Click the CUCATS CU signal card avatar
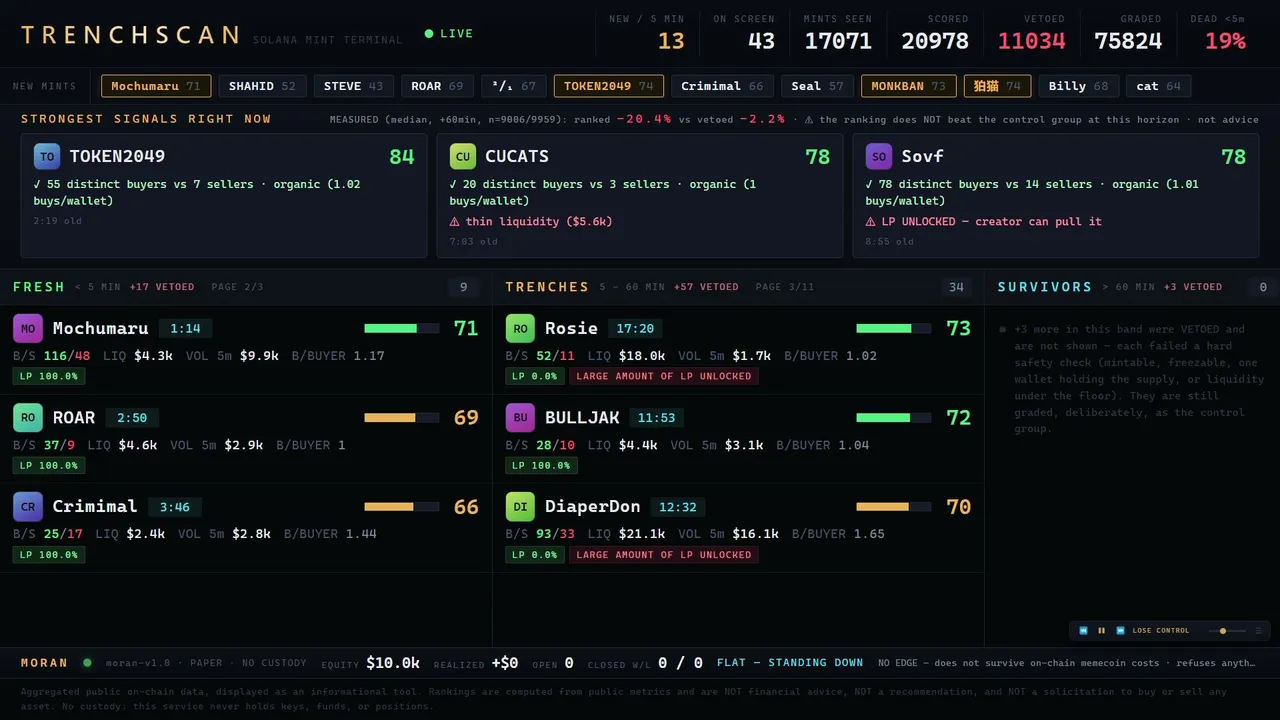The image size is (1280, 720). pyautogui.click(x=462, y=156)
